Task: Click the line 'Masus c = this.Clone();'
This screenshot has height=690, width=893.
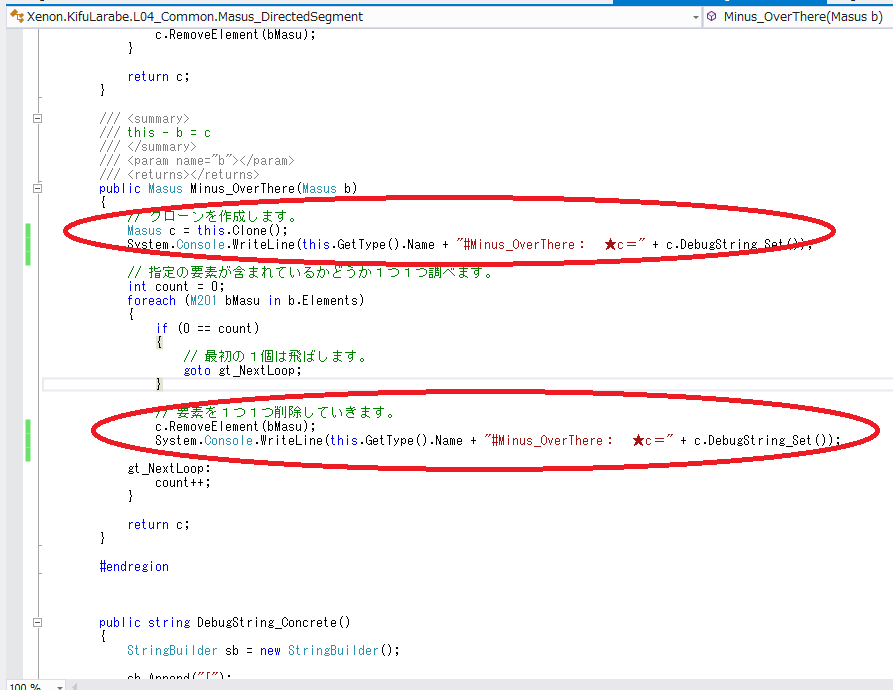Action: click(207, 231)
